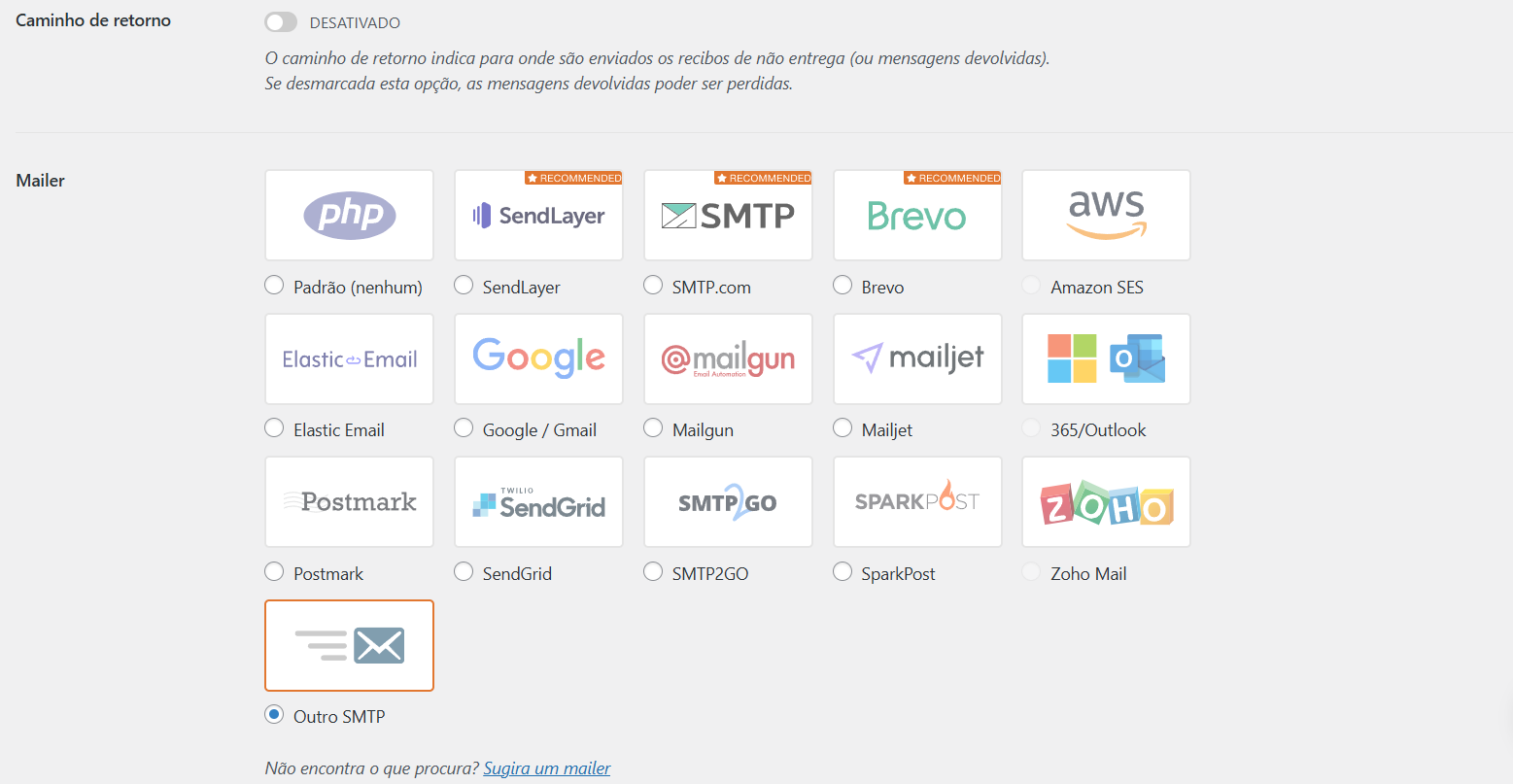Choose the SendLayer logo tile
Viewport: 1513px width, 784px height.
point(538,216)
